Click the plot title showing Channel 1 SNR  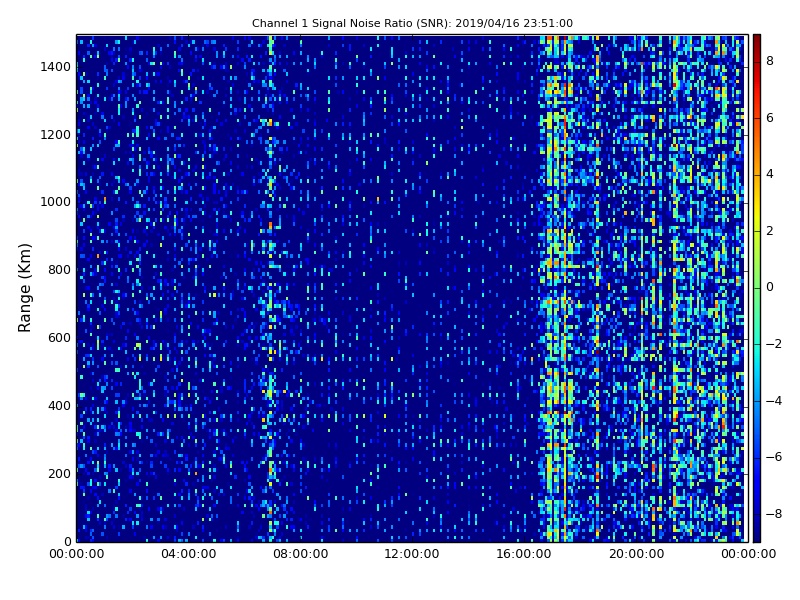tap(412, 23)
